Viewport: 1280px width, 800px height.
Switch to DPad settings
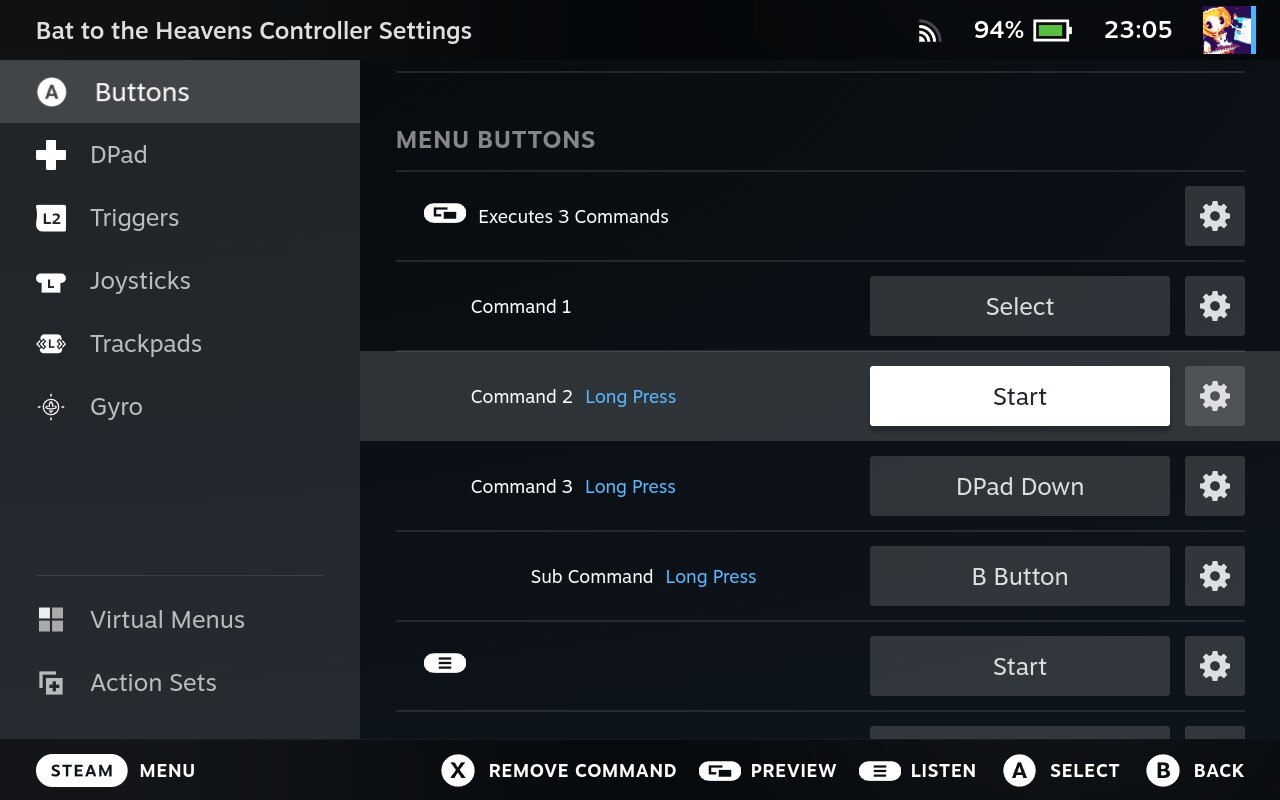point(118,155)
